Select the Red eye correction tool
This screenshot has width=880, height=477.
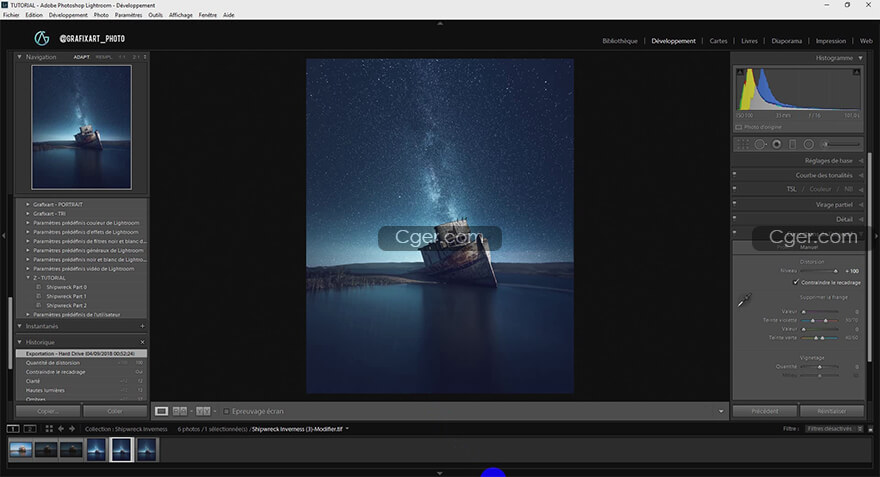tap(777, 144)
